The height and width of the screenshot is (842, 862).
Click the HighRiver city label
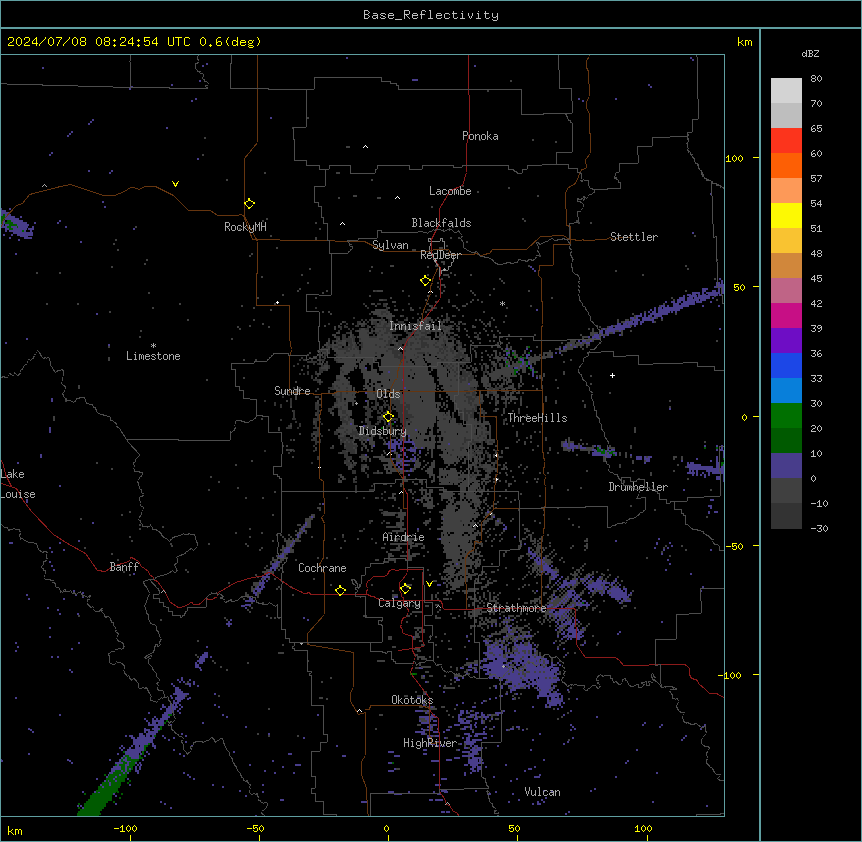click(430, 743)
